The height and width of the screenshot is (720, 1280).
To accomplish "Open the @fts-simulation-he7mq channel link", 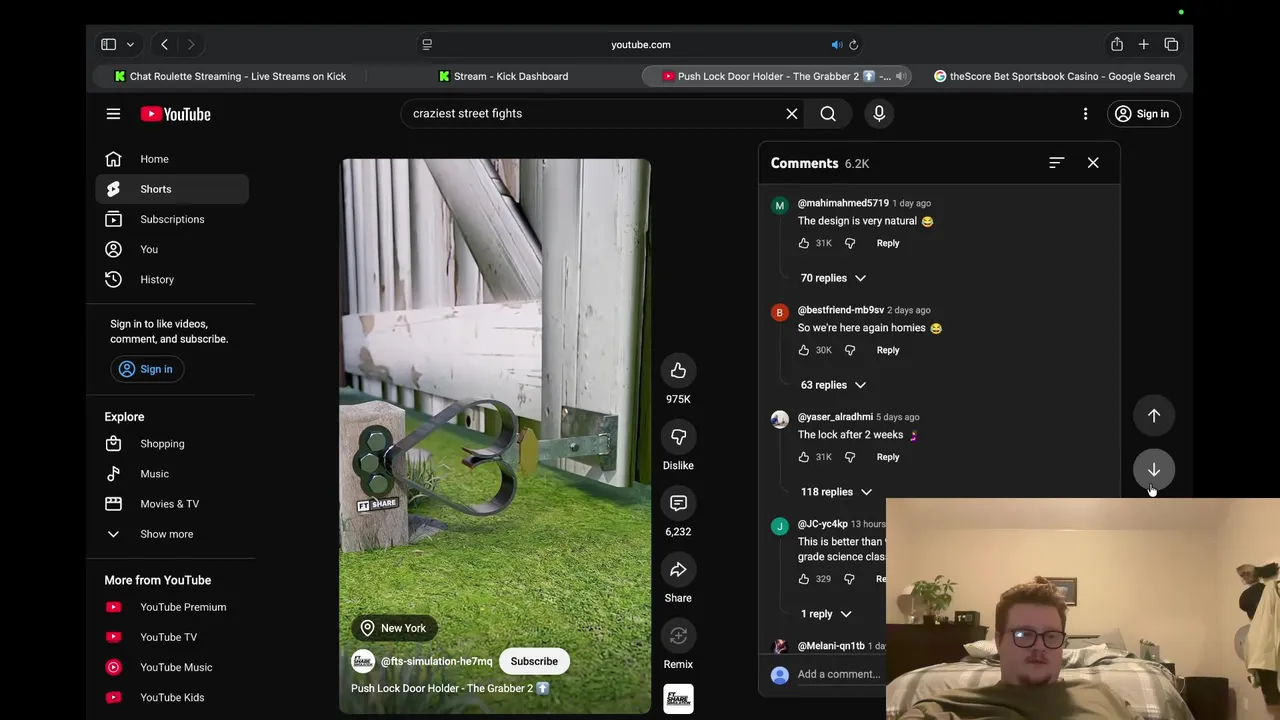I will 436,661.
